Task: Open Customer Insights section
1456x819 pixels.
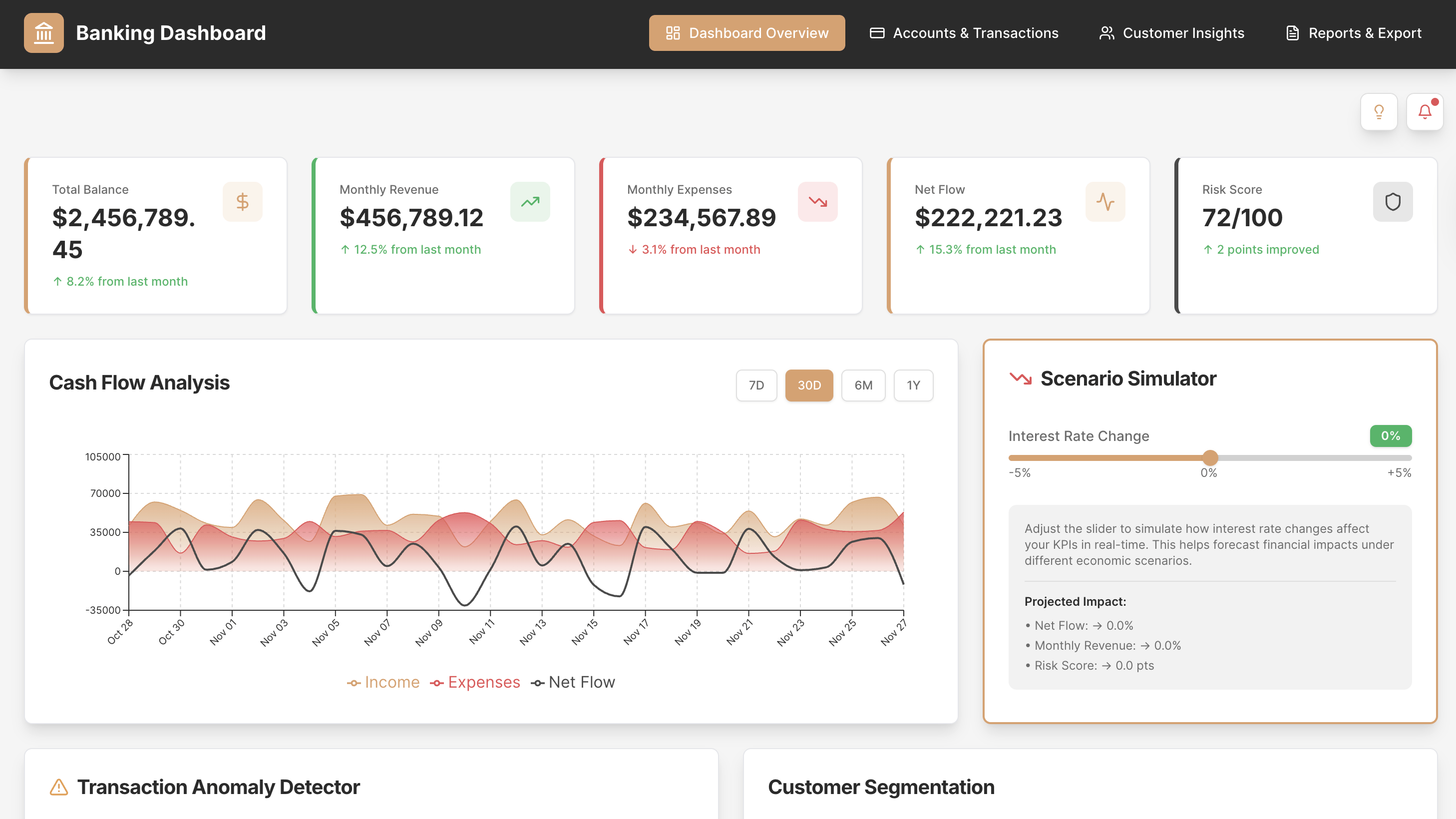Action: point(1171,33)
